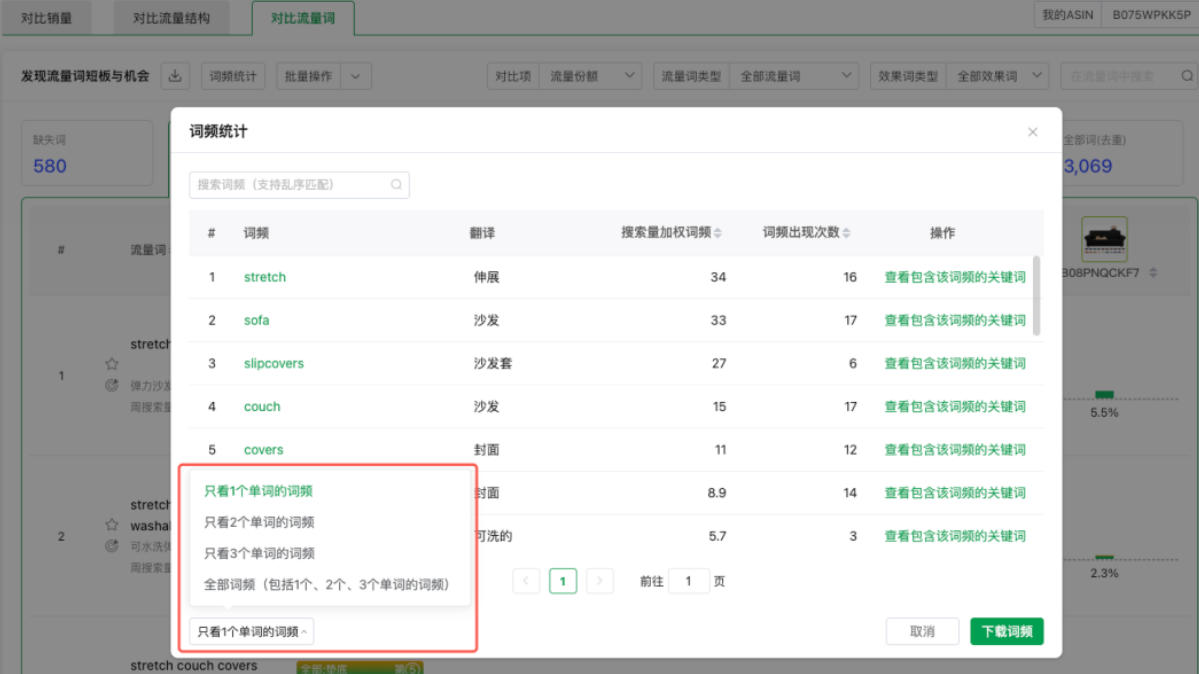
Task: Click 查看包含该词频的关键词 for sofa
Action: [954, 320]
